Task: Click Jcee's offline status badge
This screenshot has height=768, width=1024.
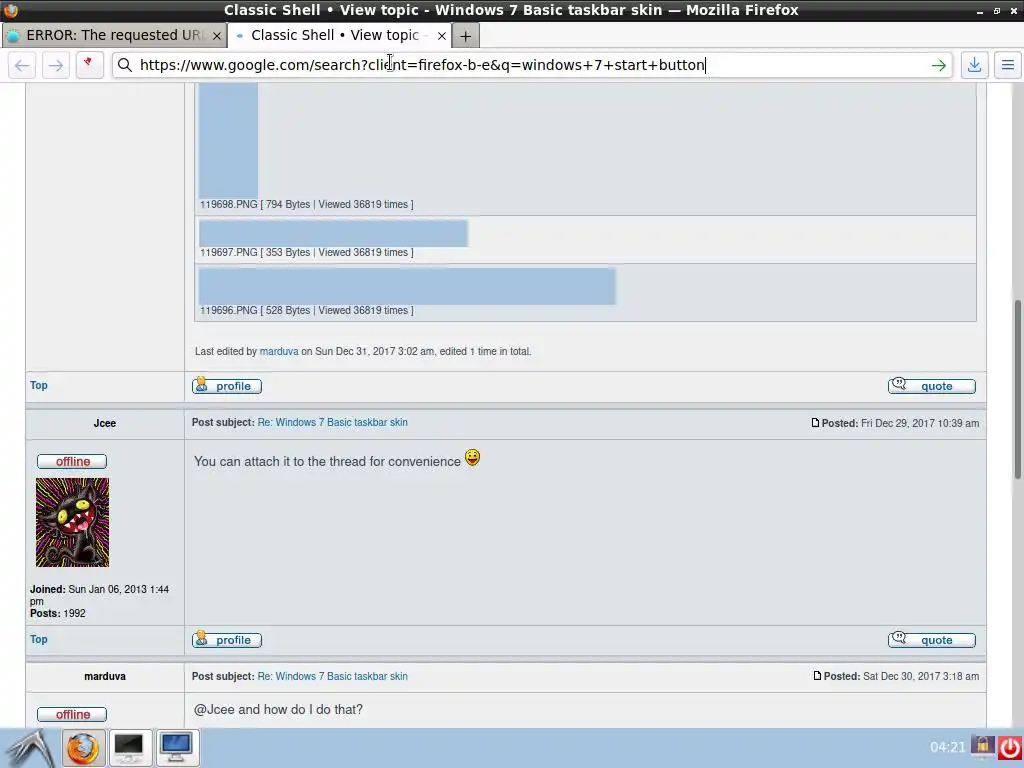Action: pyautogui.click(x=72, y=462)
